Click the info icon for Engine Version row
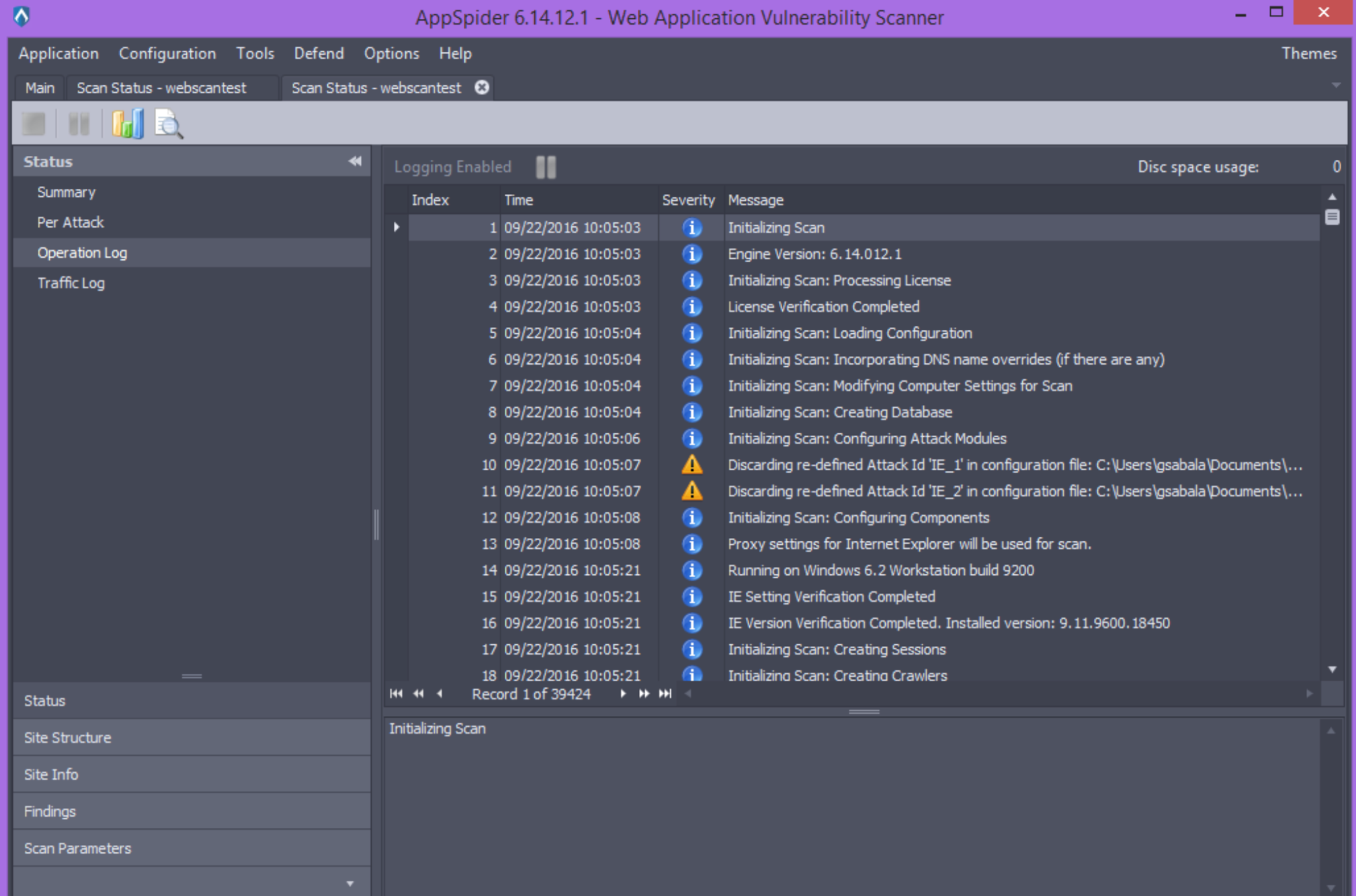The image size is (1356, 896). [x=692, y=254]
